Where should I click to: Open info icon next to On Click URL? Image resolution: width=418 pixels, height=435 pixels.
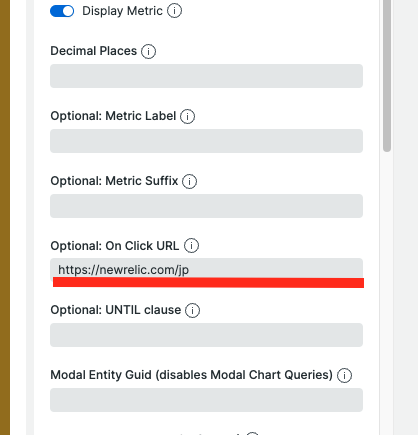[191, 246]
